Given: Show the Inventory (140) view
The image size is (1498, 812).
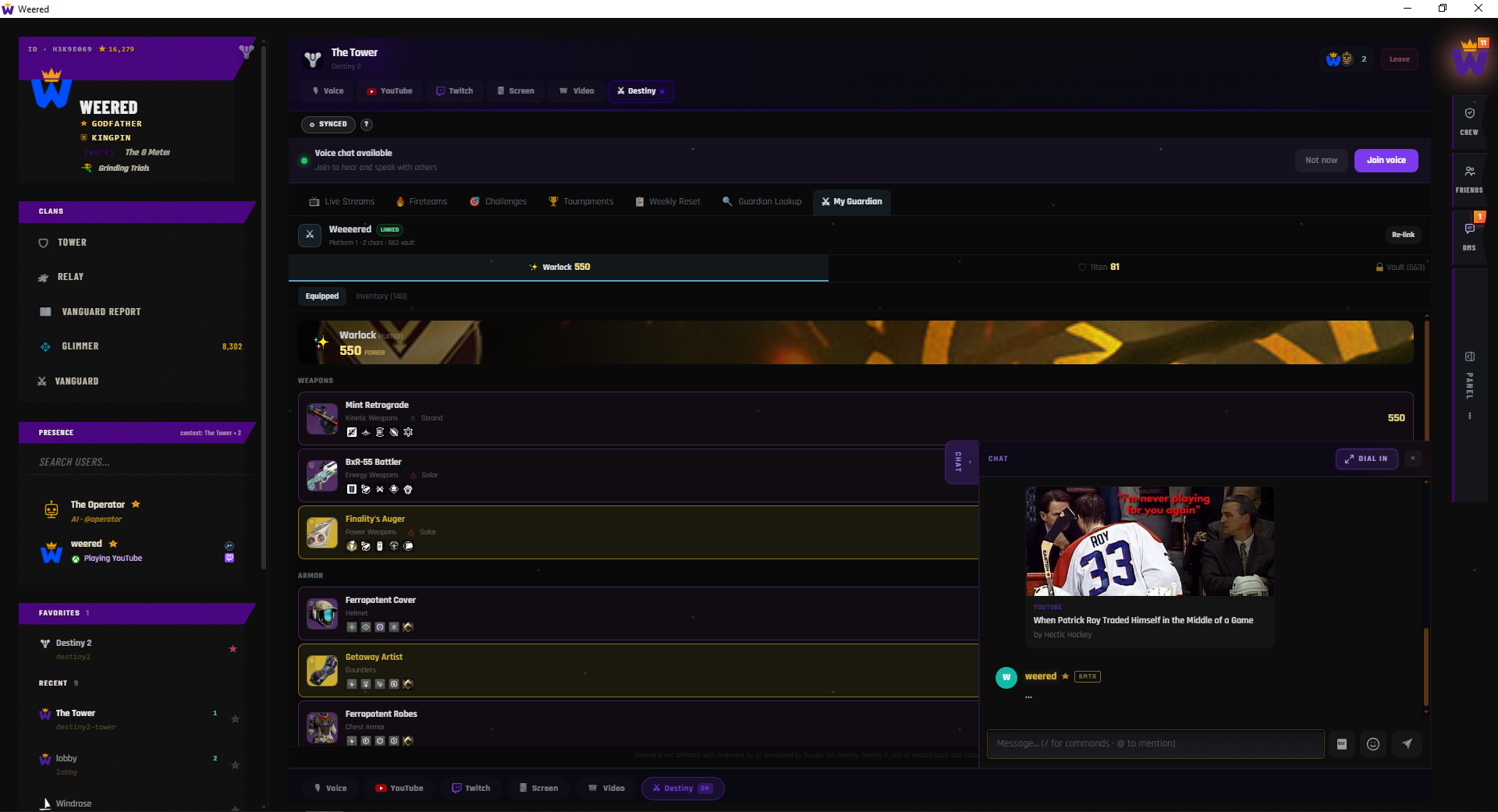Looking at the screenshot, I should [382, 296].
